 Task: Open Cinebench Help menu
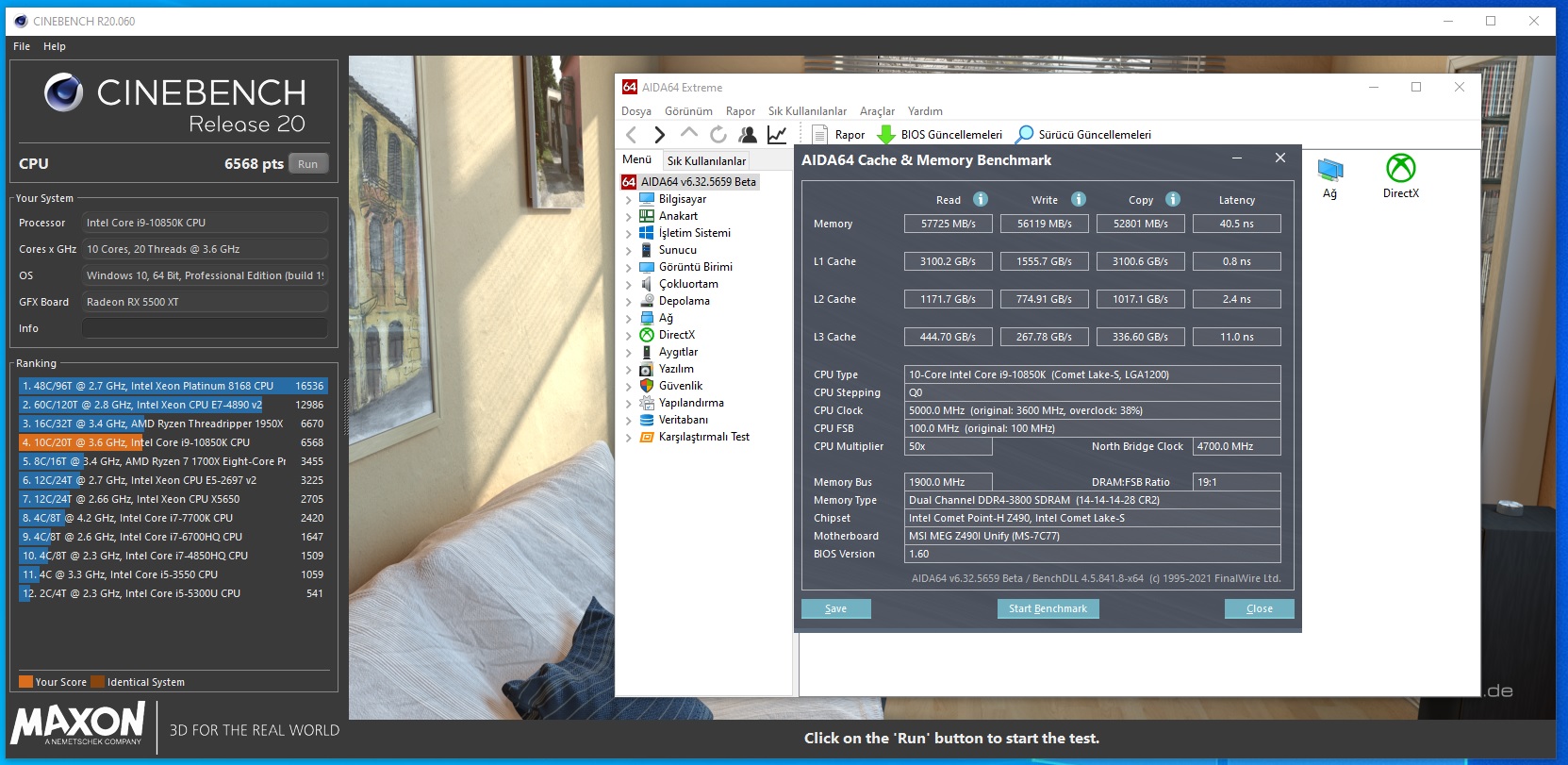pos(55,46)
